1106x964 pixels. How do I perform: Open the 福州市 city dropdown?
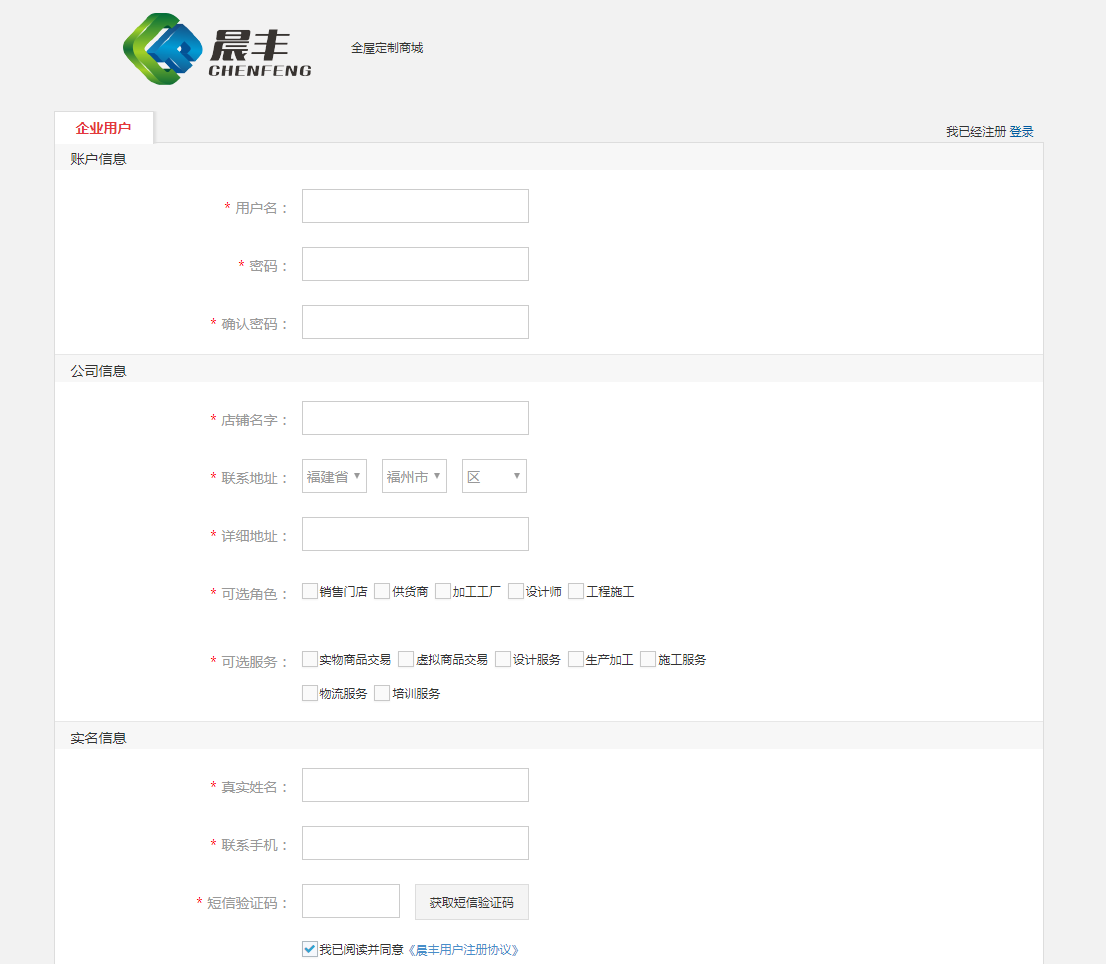pyautogui.click(x=413, y=475)
